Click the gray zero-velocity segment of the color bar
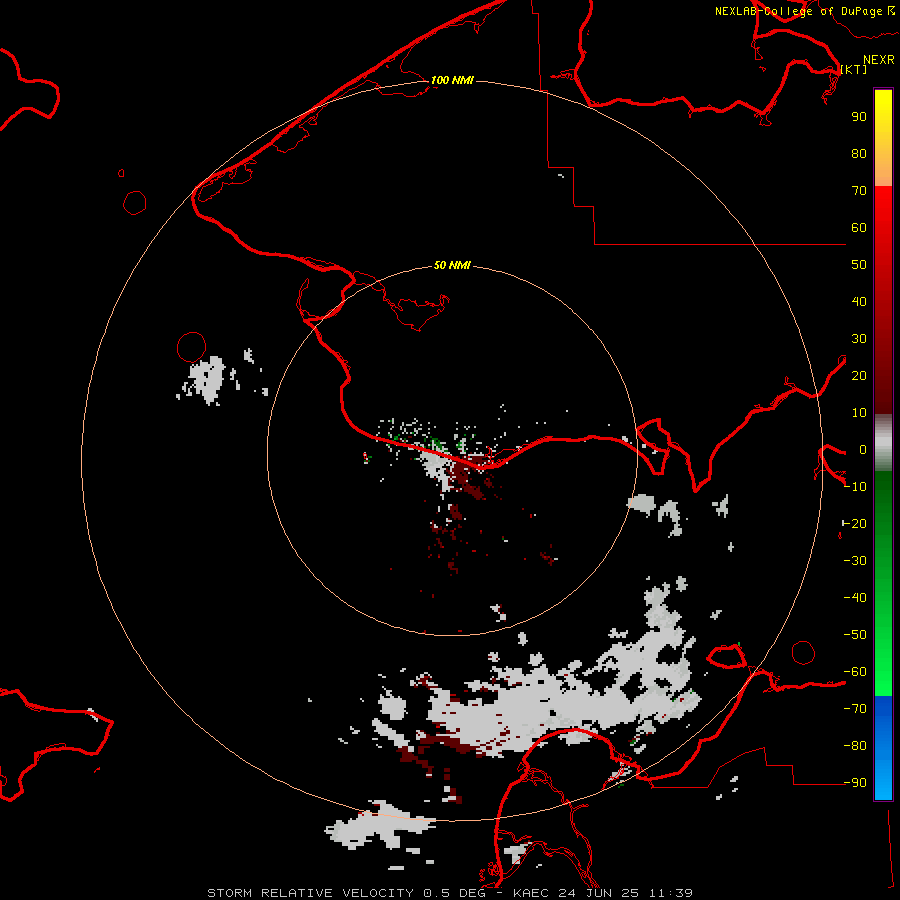Image resolution: width=900 pixels, height=900 pixels. [x=883, y=443]
